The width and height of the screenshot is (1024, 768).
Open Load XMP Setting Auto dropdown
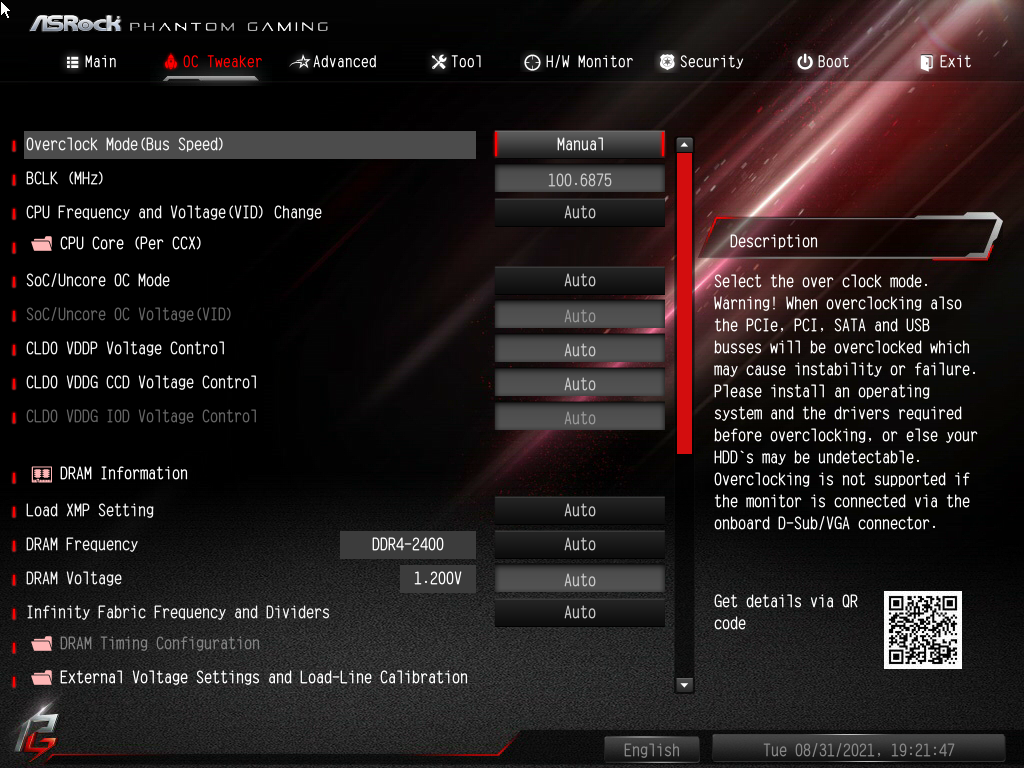click(580, 510)
